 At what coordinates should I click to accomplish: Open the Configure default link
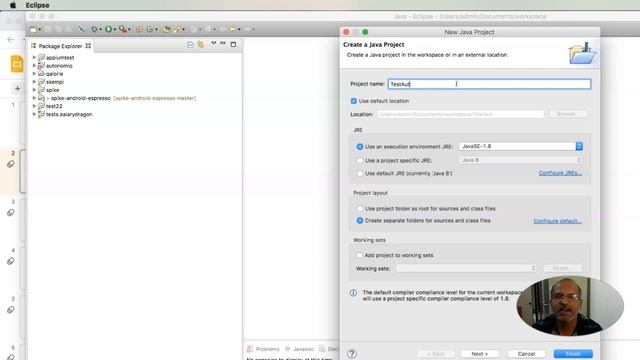click(557, 221)
